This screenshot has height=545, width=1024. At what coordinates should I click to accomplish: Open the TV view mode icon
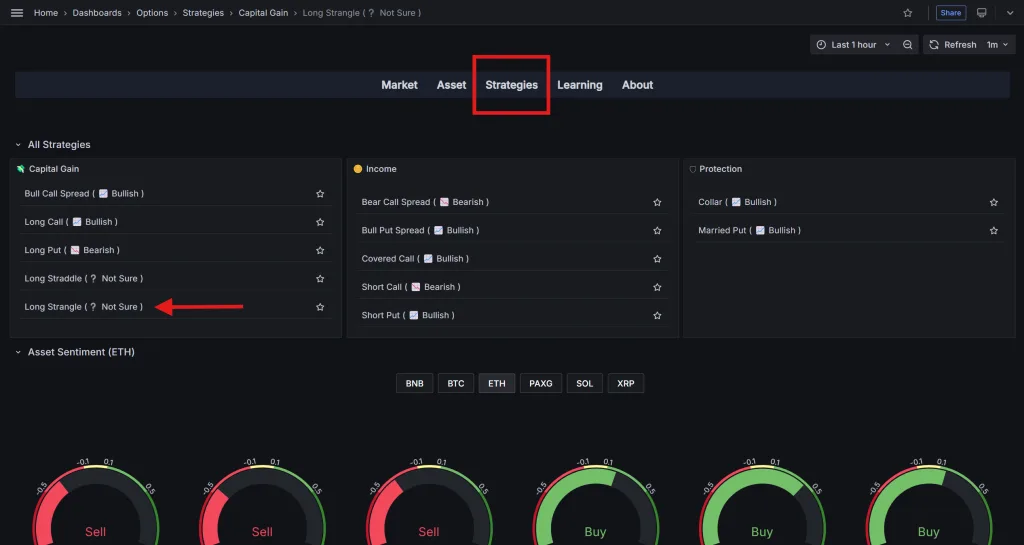pos(982,13)
